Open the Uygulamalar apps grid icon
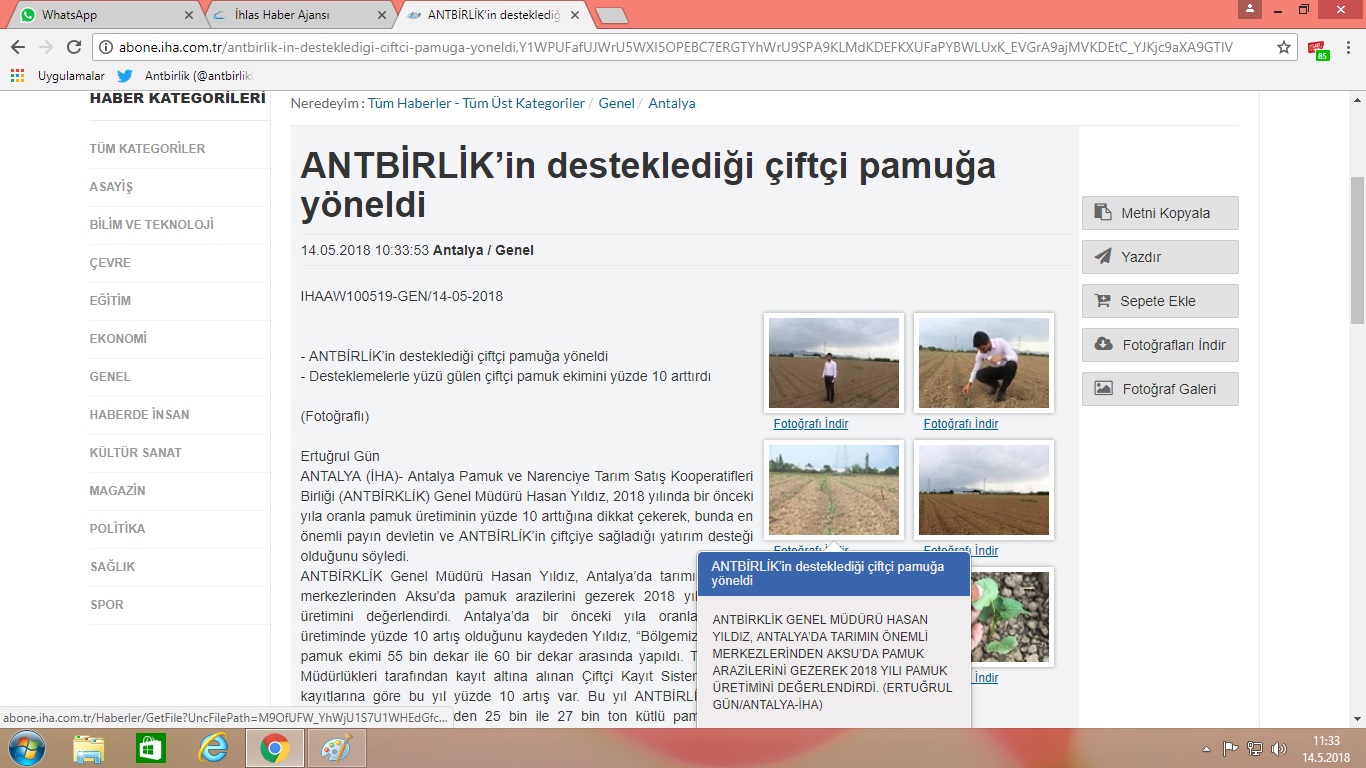This screenshot has width=1366, height=768. [17, 75]
